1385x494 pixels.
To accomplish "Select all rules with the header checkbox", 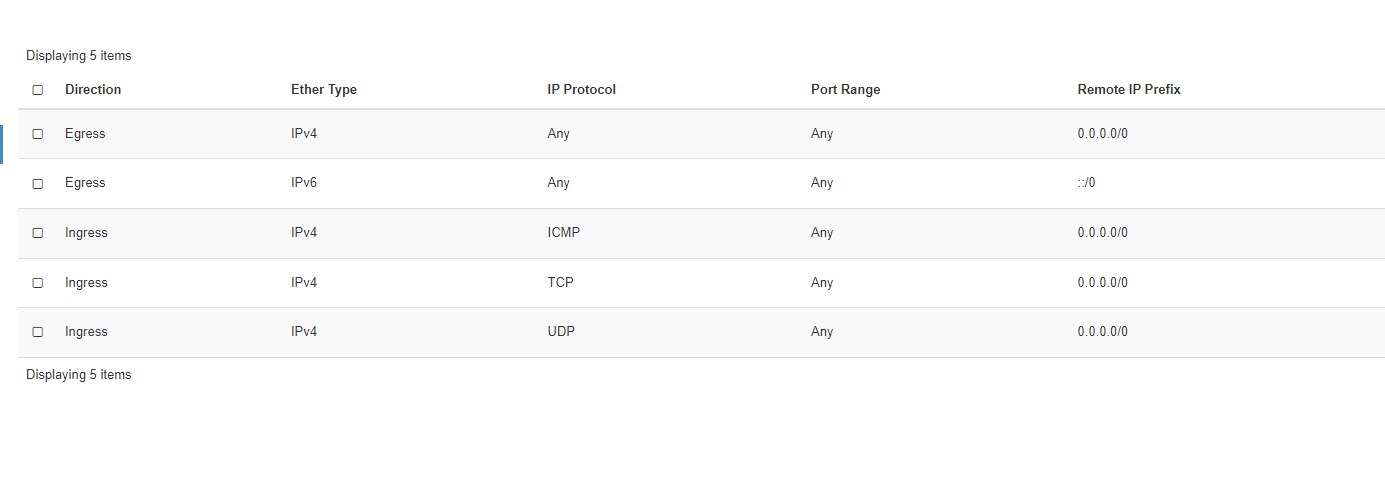I will [x=38, y=90].
